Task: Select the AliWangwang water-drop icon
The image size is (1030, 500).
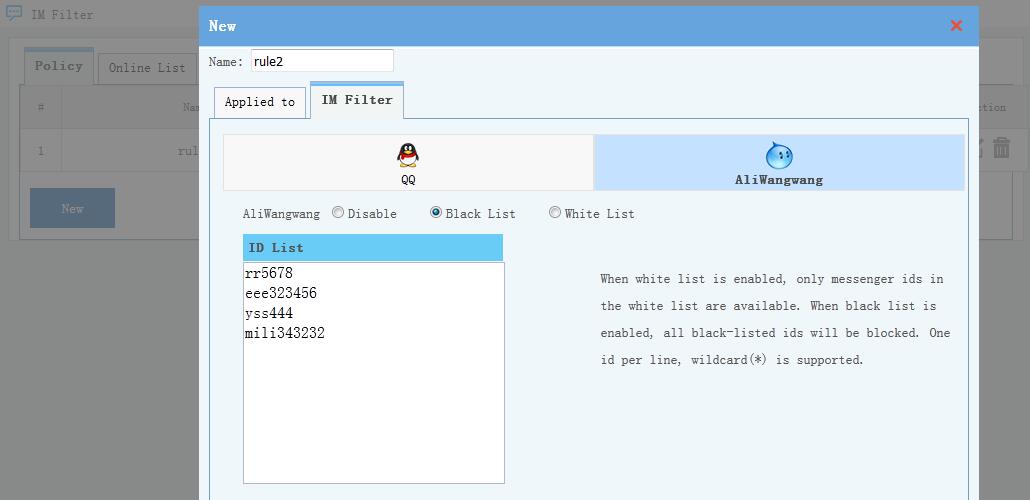Action: coord(779,156)
